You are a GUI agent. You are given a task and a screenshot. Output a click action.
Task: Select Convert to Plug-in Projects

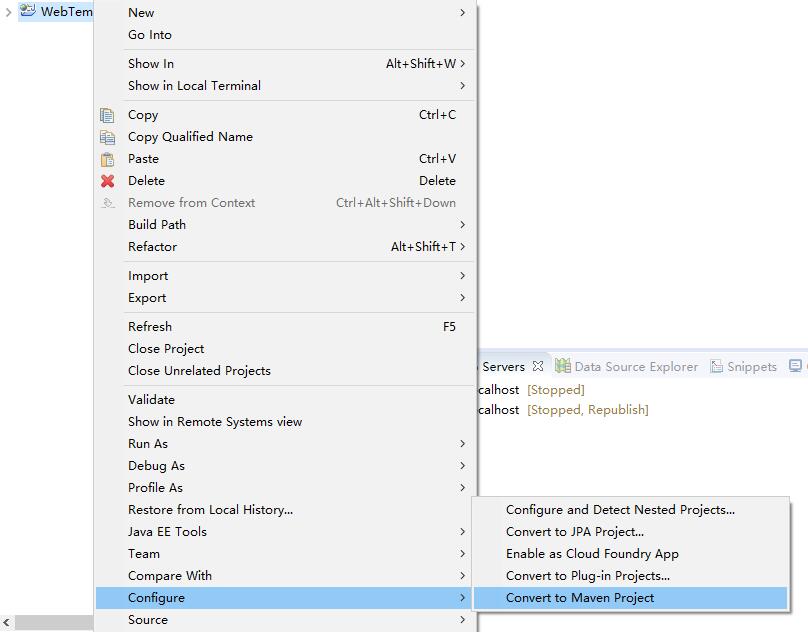click(630, 576)
